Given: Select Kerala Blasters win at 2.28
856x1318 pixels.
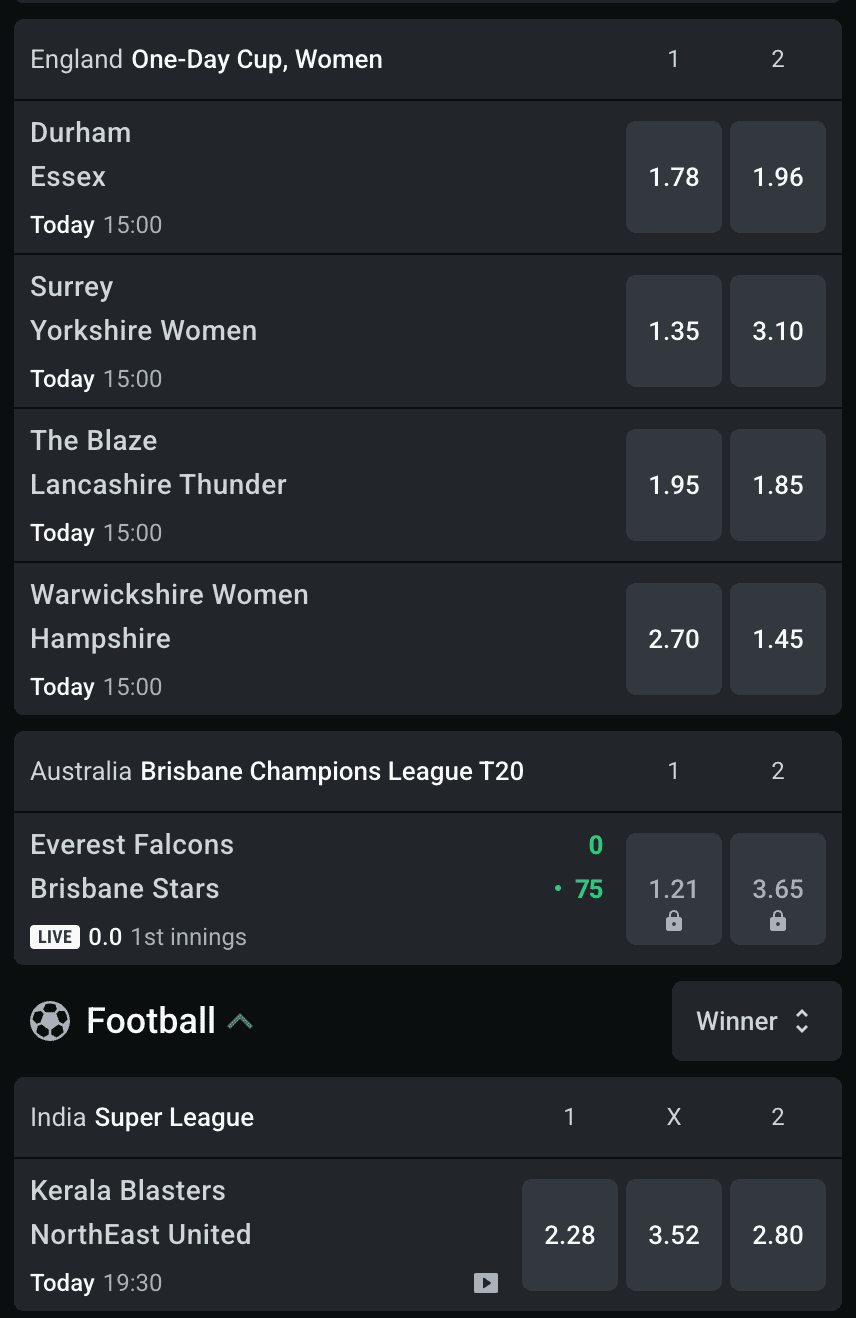Looking at the screenshot, I should coord(569,1235).
